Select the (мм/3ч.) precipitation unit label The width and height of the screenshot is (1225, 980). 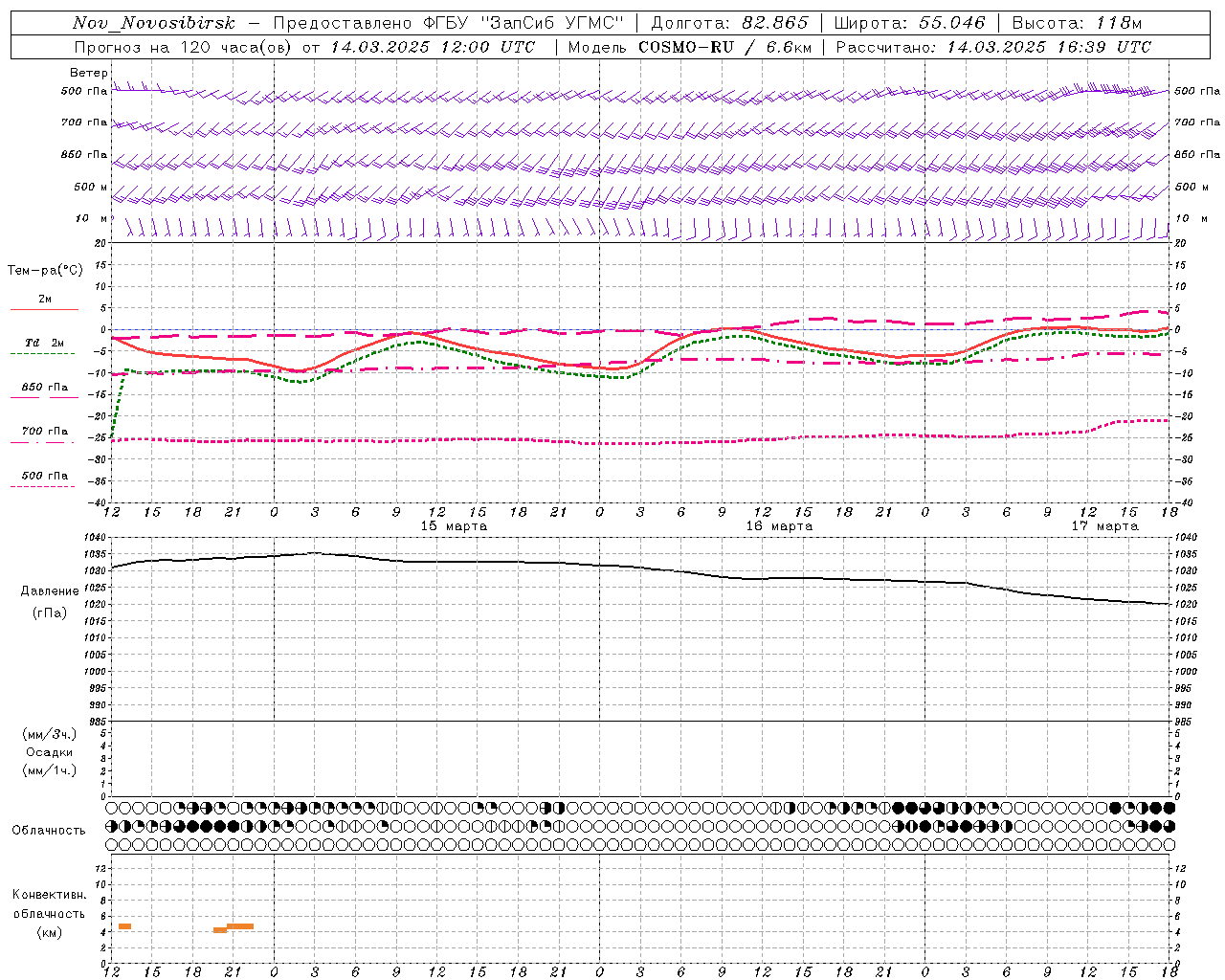[x=49, y=734]
